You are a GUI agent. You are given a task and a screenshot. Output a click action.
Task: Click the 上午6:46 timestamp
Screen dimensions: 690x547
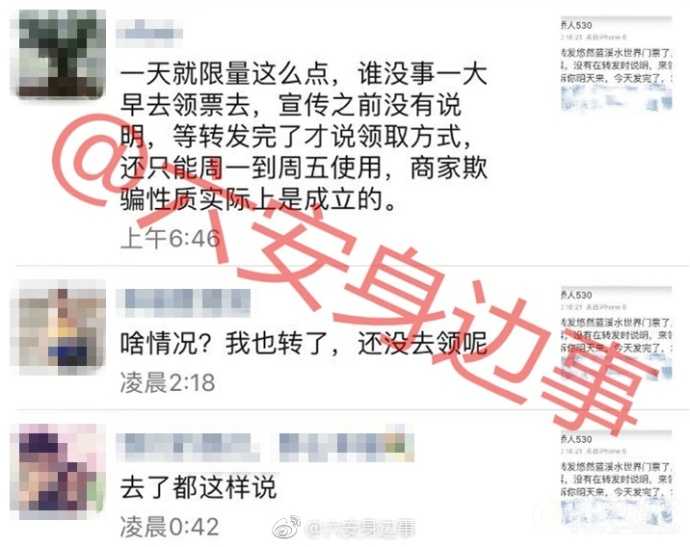pos(170,239)
